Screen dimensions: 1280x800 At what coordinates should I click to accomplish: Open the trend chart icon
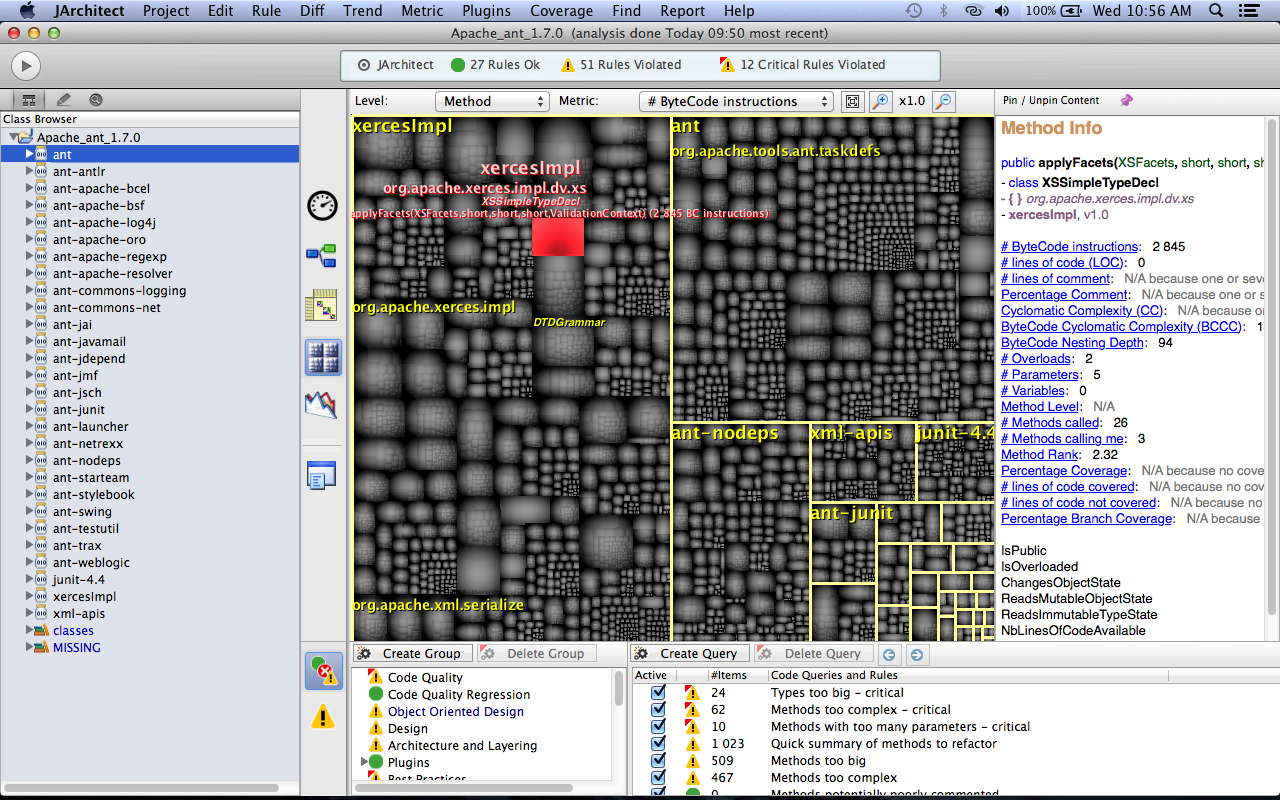point(322,405)
